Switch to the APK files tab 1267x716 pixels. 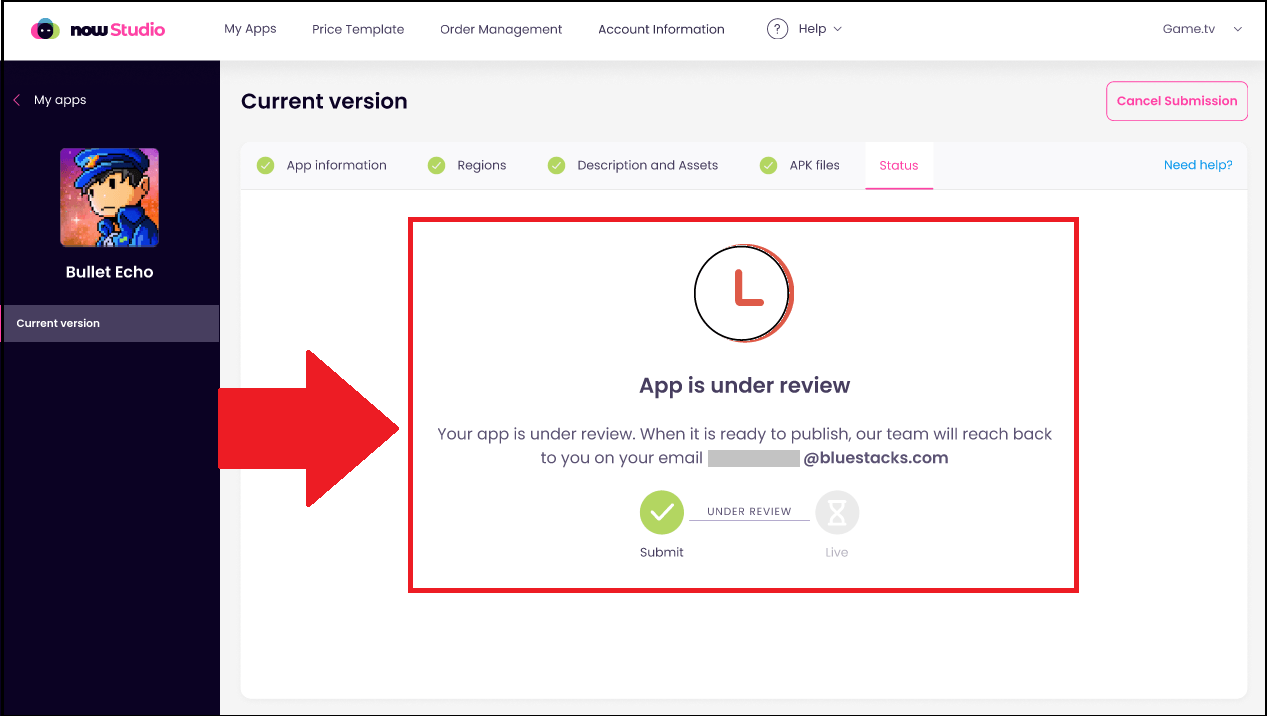pos(814,165)
